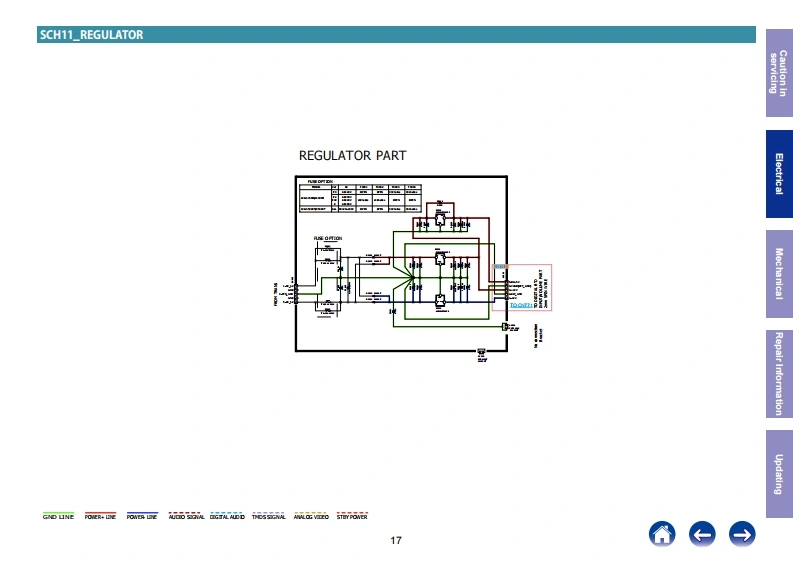The image size is (793, 561).
Task: Open the Mechanical side tab
Action: click(779, 274)
